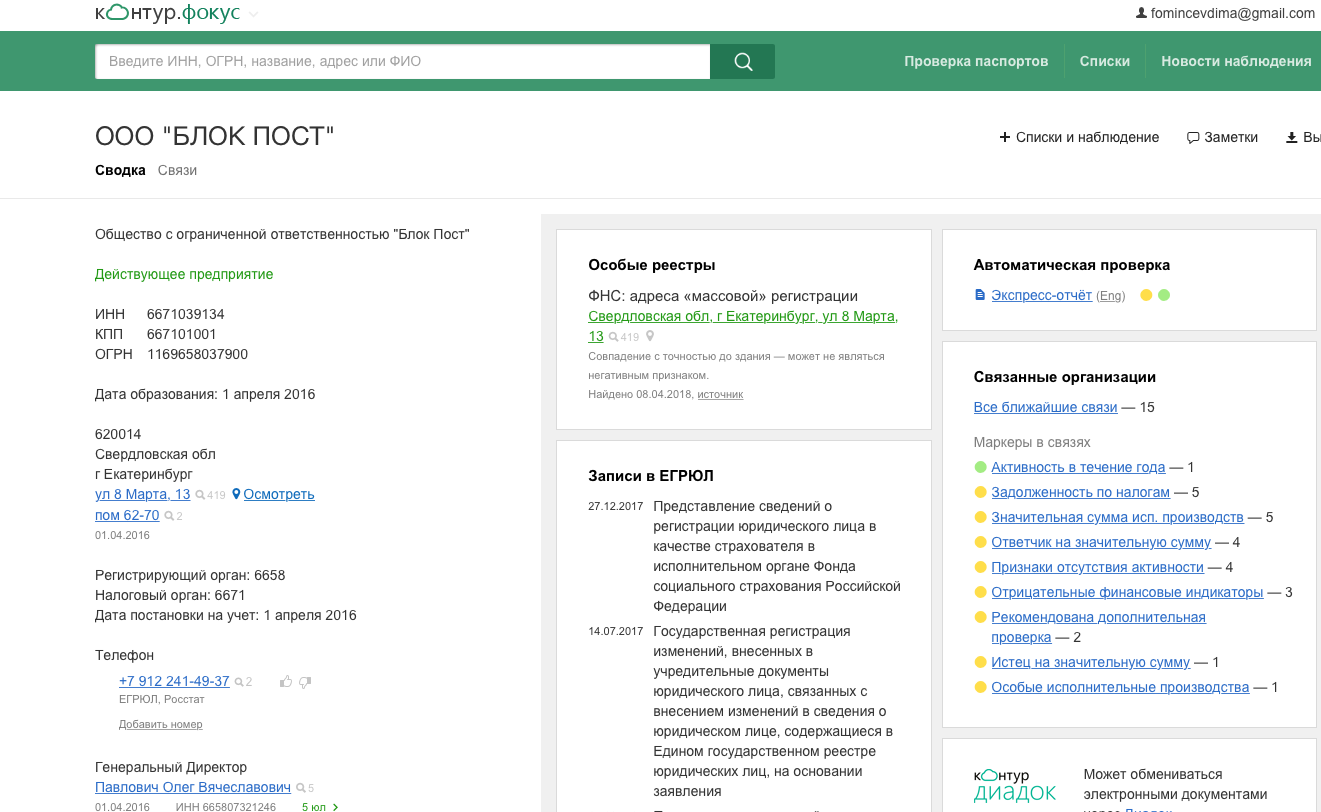1321x812 pixels.
Task: Open Задолженность по налогам marker link
Action: [1080, 492]
